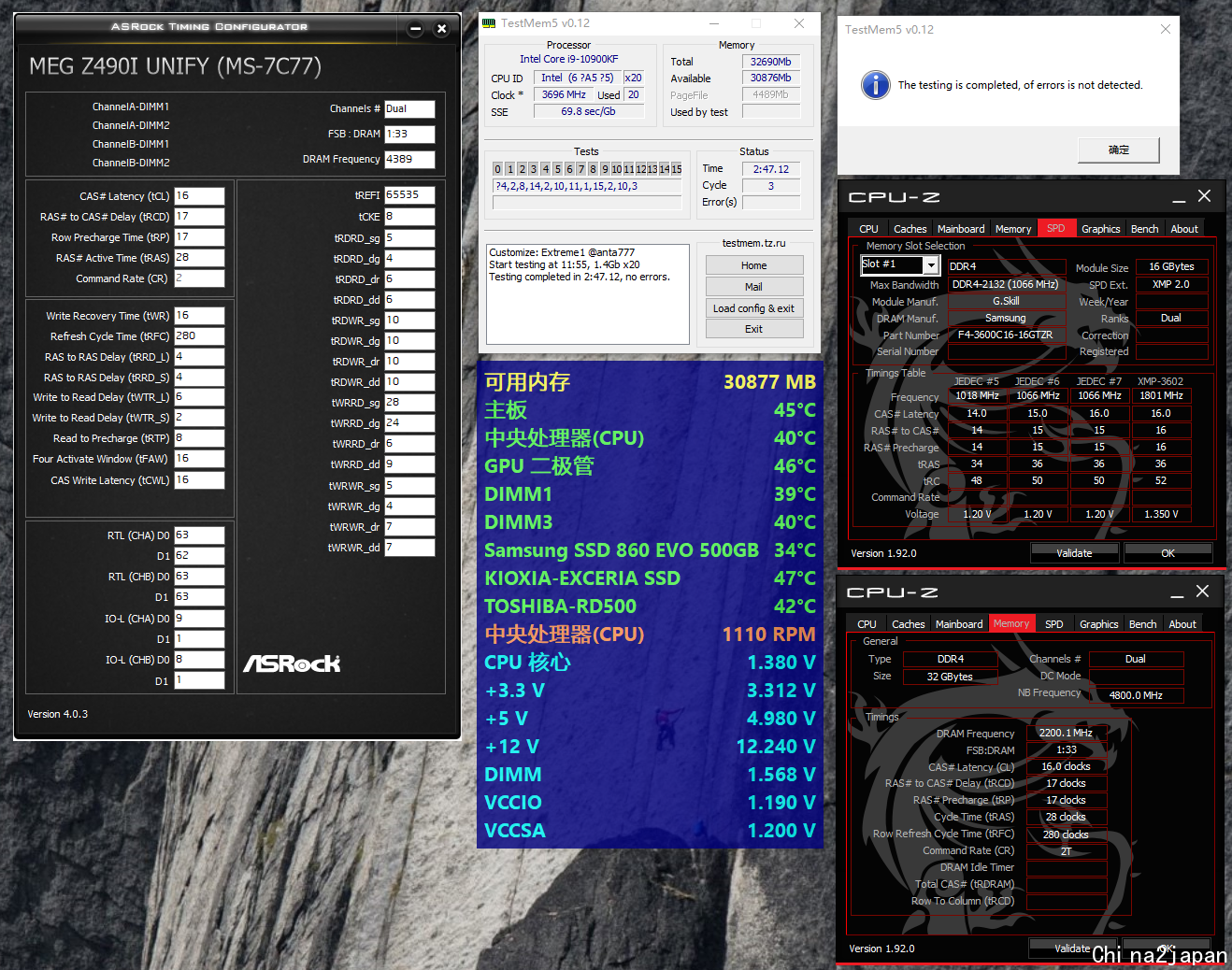The width and height of the screenshot is (1232, 970).
Task: Dismiss the TestMem5 completion dialog with X
Action: click(x=1166, y=29)
